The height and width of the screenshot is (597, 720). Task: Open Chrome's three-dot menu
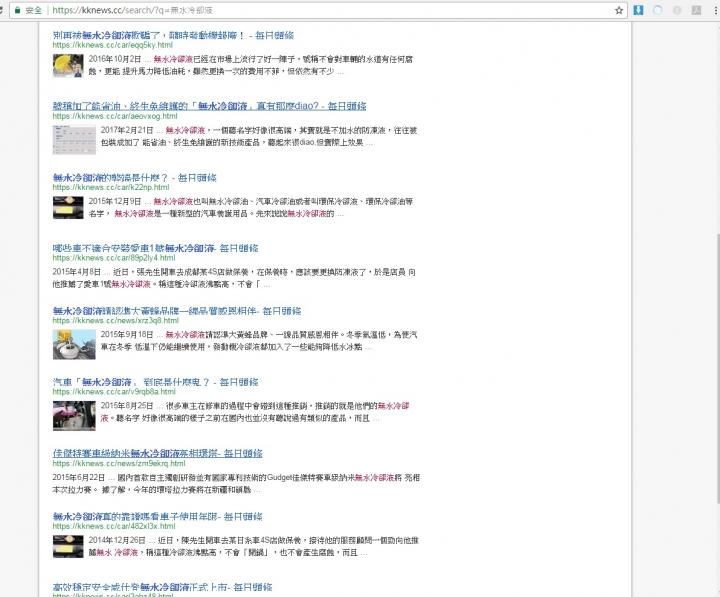point(716,10)
